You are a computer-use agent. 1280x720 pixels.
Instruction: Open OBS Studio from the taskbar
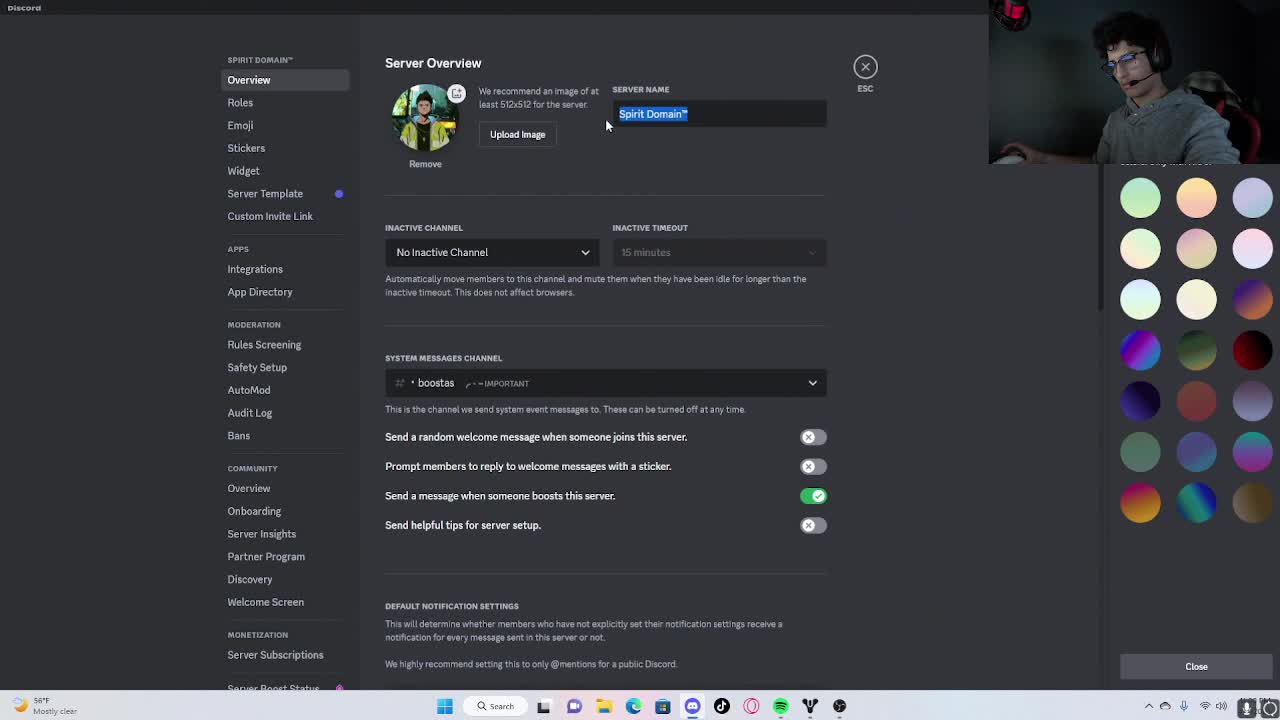tap(840, 706)
